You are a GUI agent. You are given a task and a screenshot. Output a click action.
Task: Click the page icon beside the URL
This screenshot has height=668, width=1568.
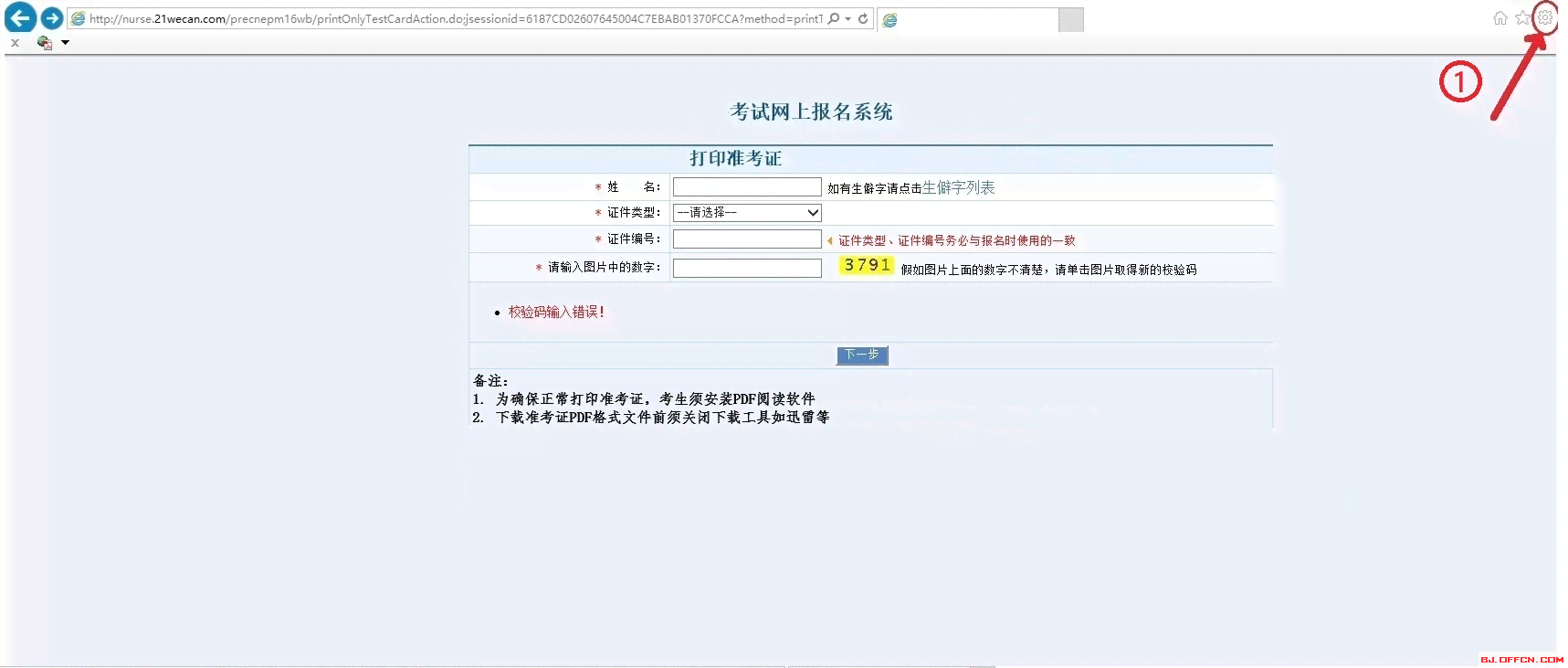click(79, 19)
